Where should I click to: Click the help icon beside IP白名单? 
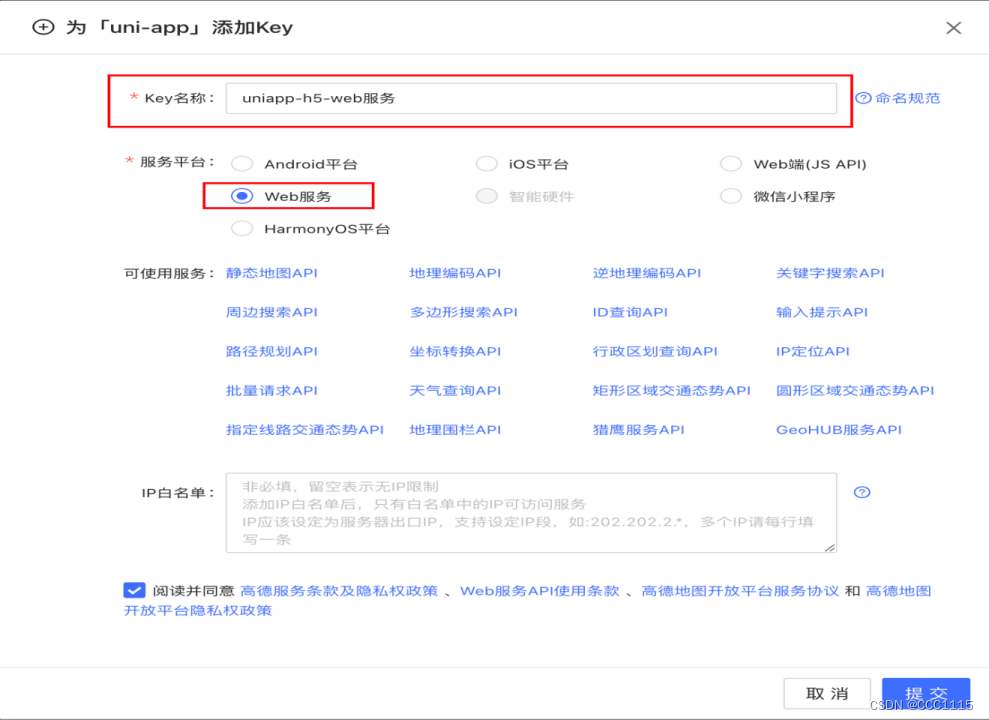click(x=862, y=492)
